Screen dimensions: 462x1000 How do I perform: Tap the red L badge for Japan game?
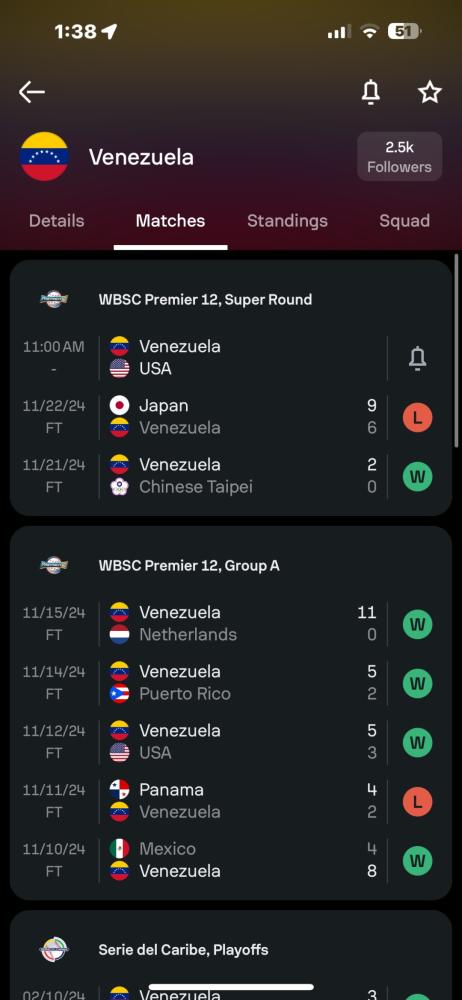417,418
